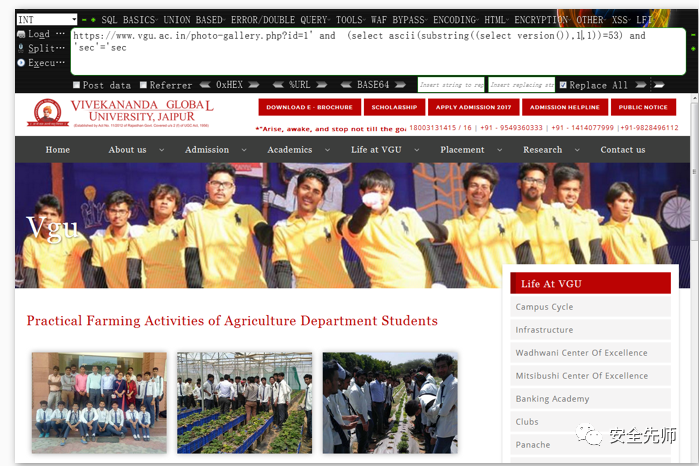
Task: Click the Load URL icon in HackBar
Action: pos(21,34)
